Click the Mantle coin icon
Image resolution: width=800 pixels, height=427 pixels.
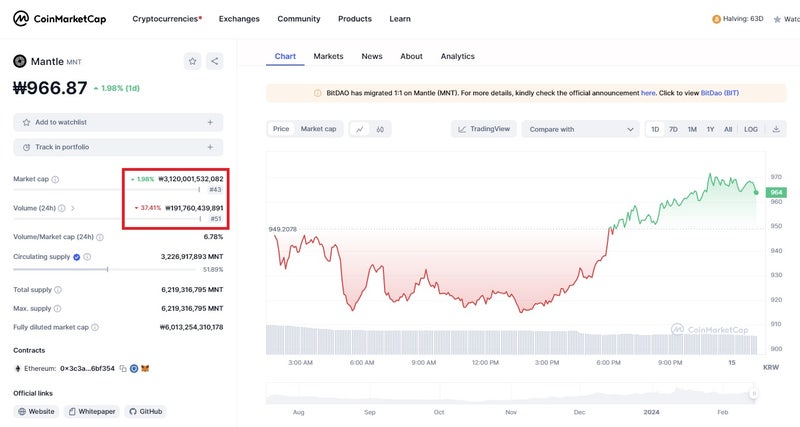click(x=19, y=61)
